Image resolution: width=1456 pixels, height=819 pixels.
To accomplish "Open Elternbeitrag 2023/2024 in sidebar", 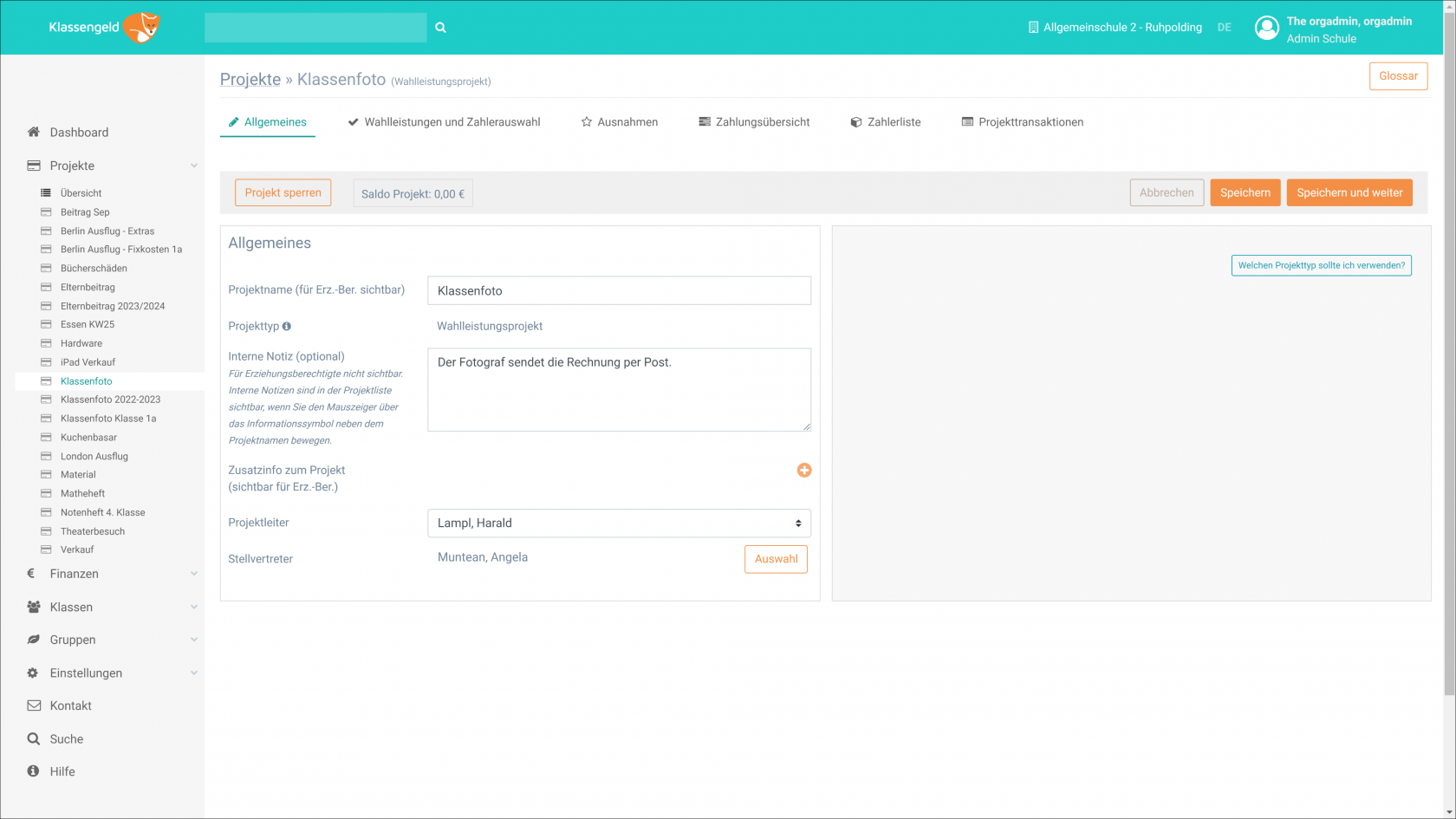I will coord(113,306).
